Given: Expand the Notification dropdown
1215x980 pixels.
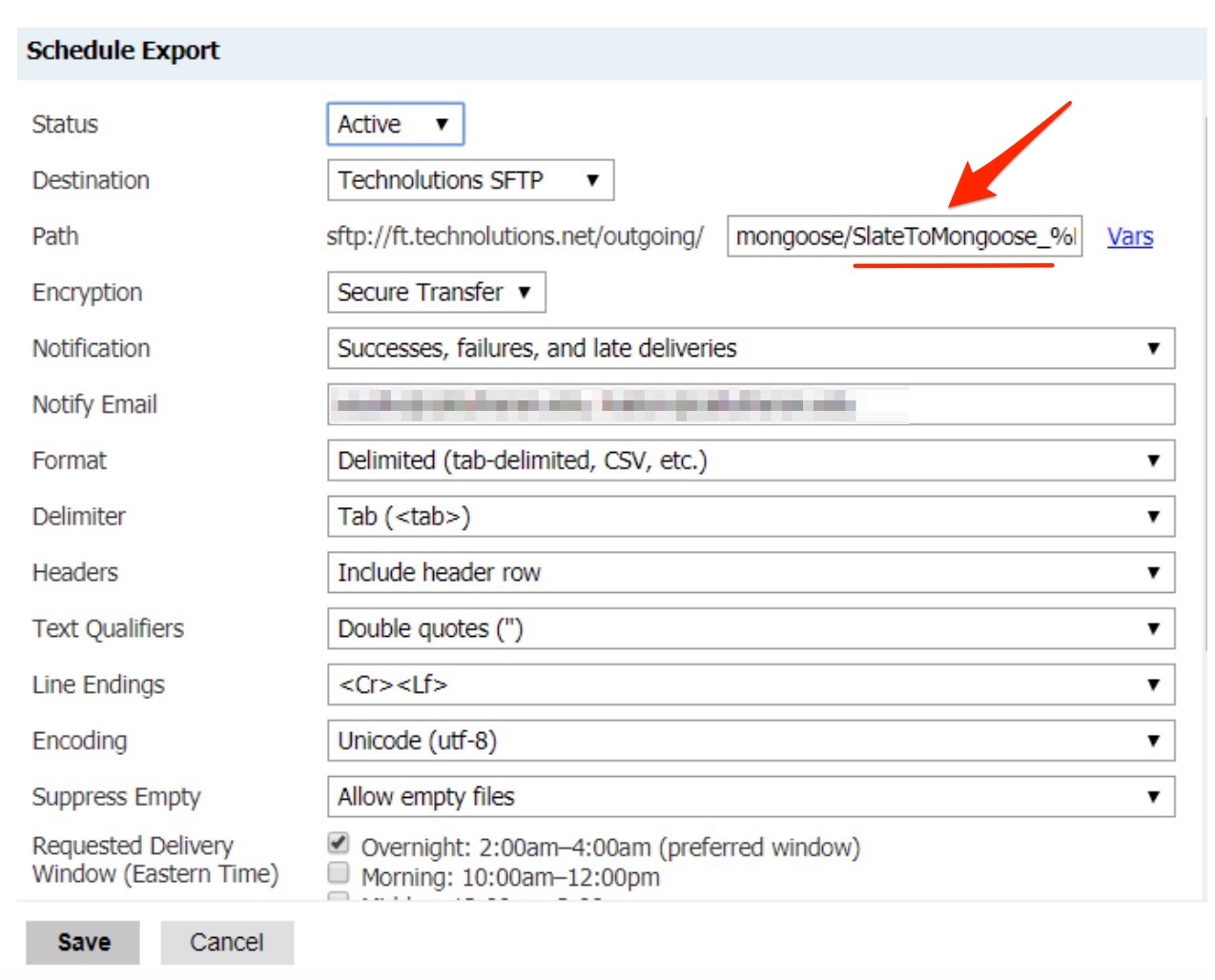Looking at the screenshot, I should coord(750,349).
